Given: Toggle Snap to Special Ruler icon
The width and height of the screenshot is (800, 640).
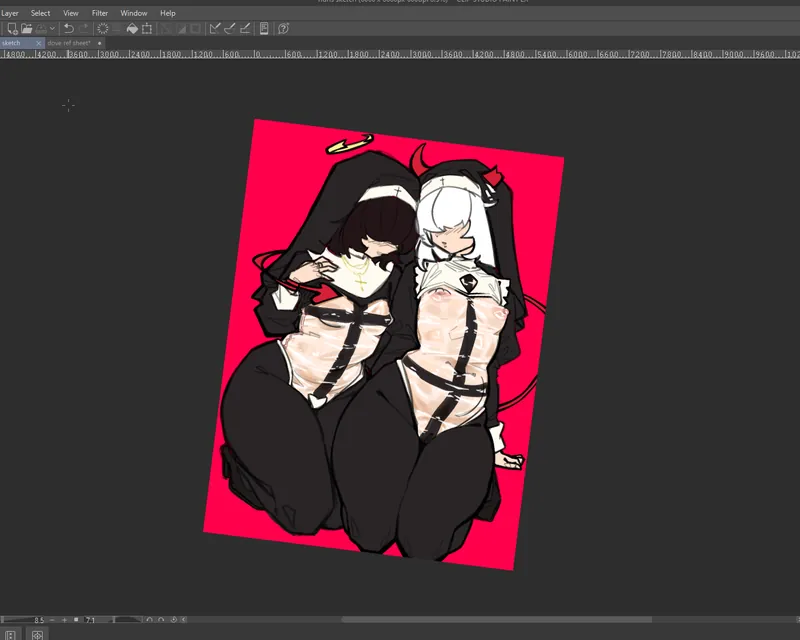Looking at the screenshot, I should point(230,29).
